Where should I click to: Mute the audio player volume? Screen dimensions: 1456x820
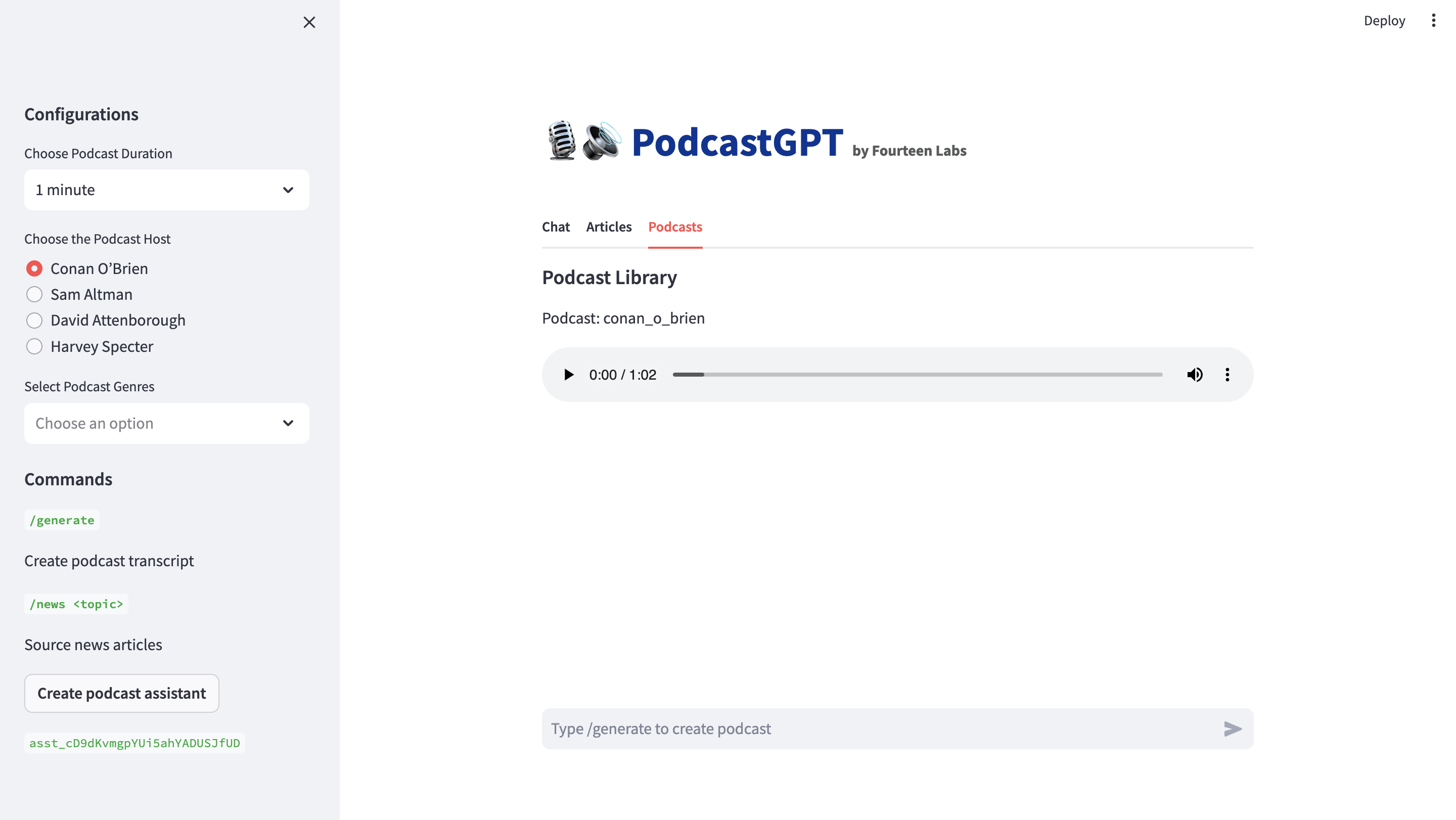tap(1194, 375)
